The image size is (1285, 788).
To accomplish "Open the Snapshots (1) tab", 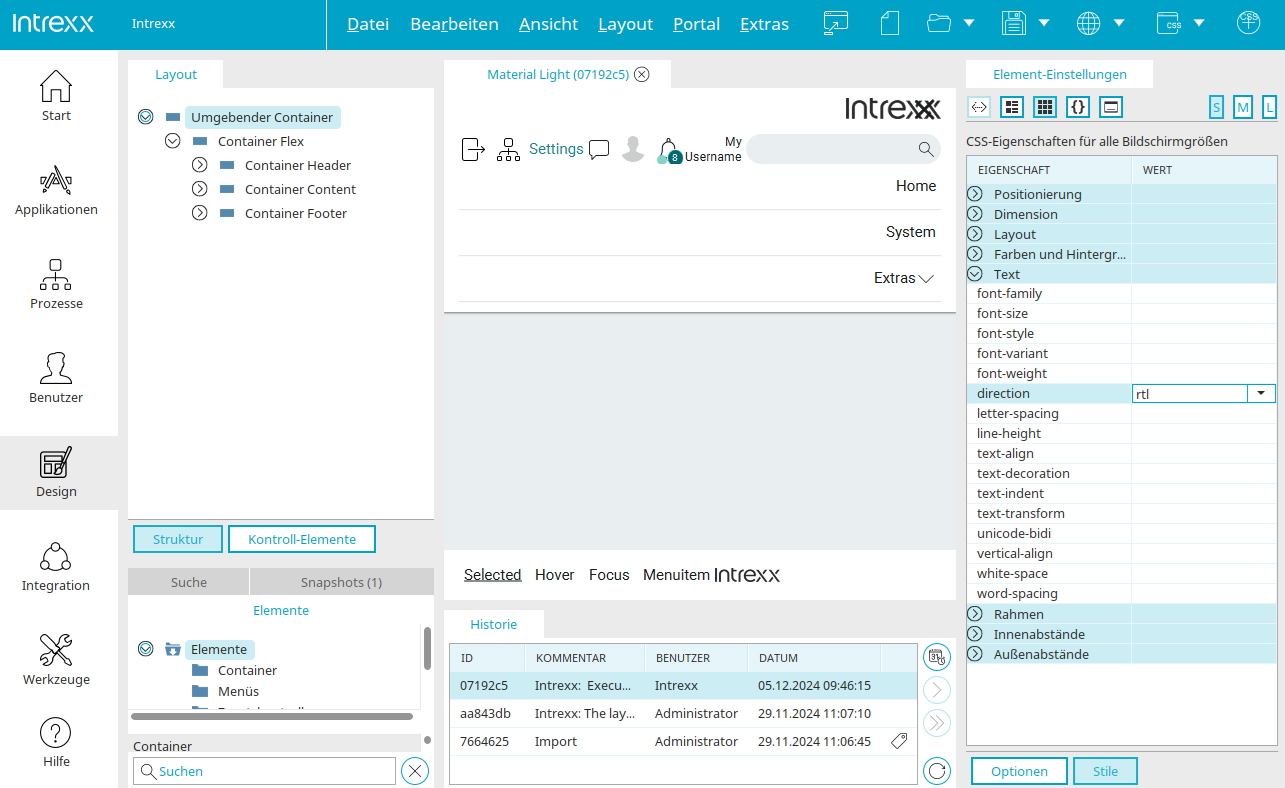I will point(342,582).
